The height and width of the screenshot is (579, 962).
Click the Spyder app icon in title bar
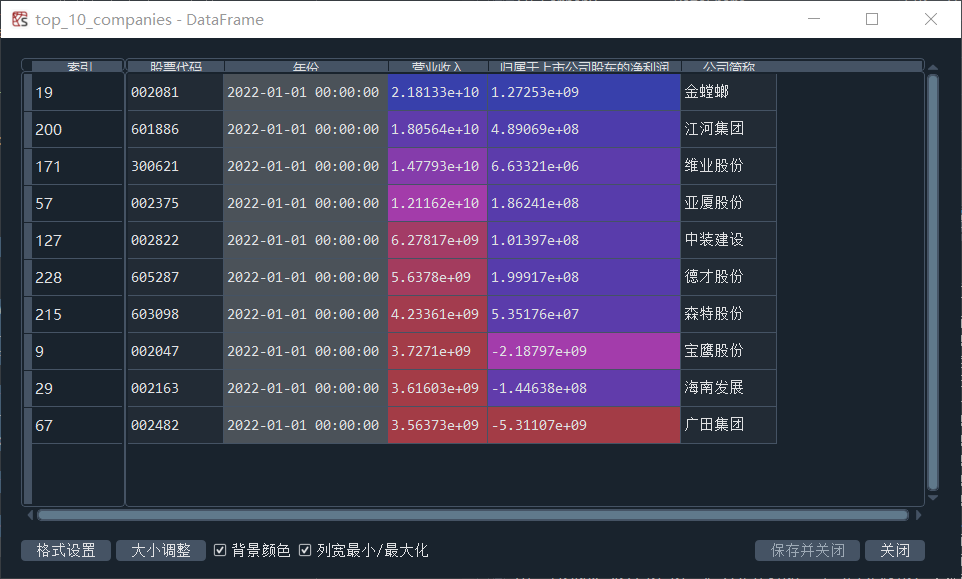click(20, 20)
